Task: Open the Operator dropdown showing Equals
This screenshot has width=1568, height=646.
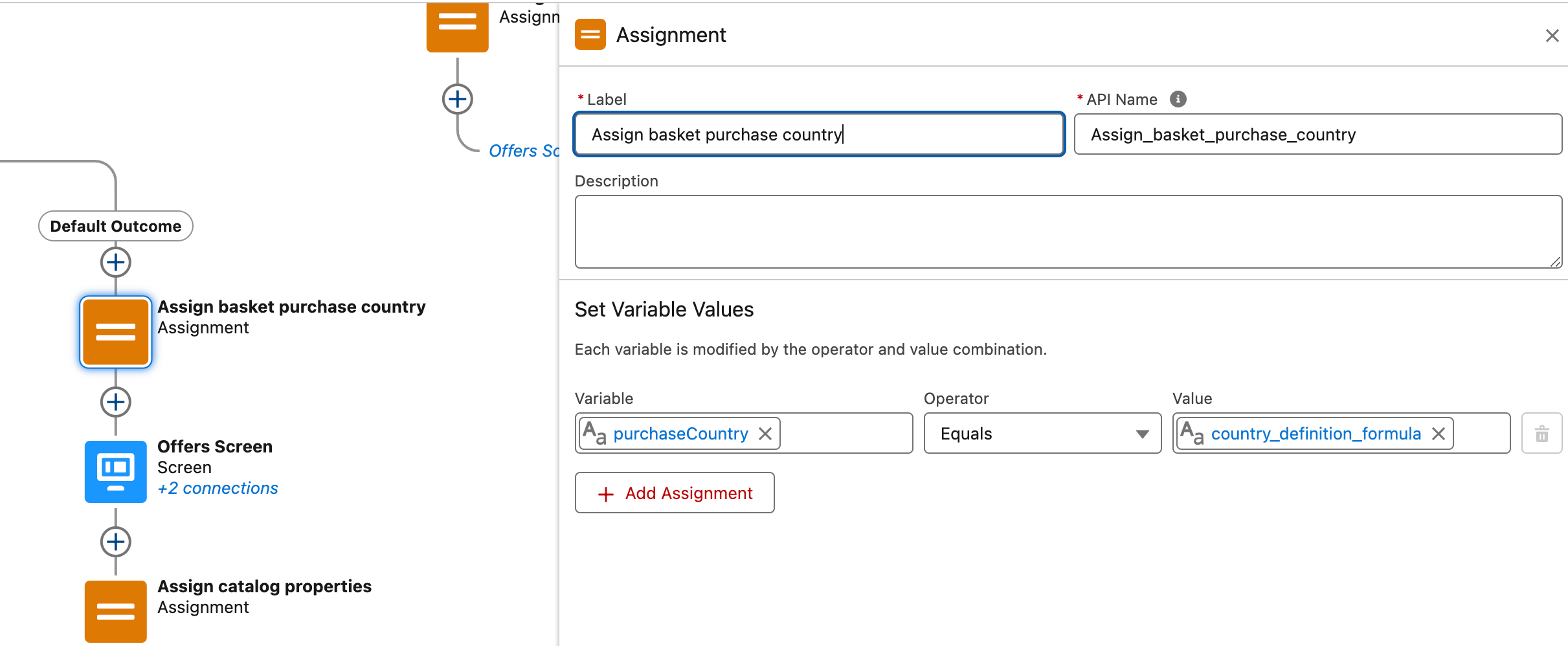Action: (x=1042, y=434)
